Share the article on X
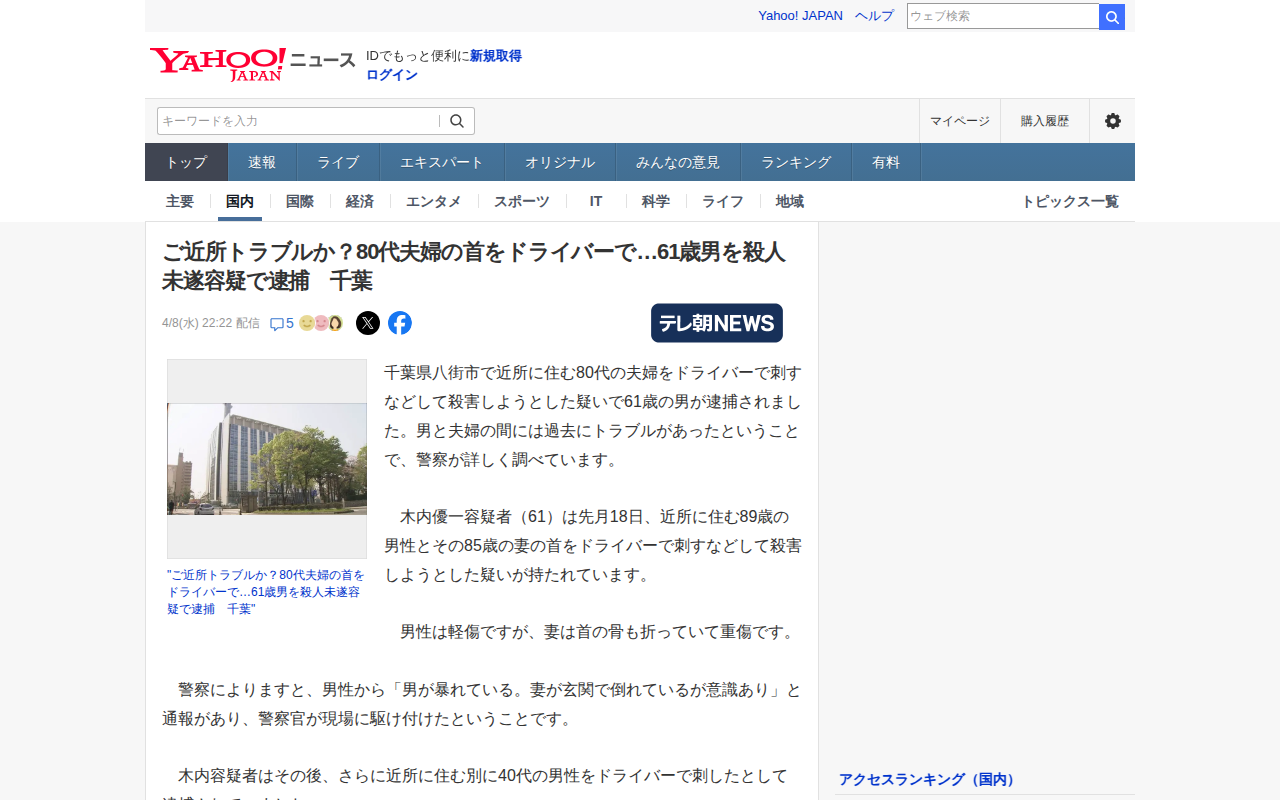This screenshot has width=1280, height=800. 368,323
